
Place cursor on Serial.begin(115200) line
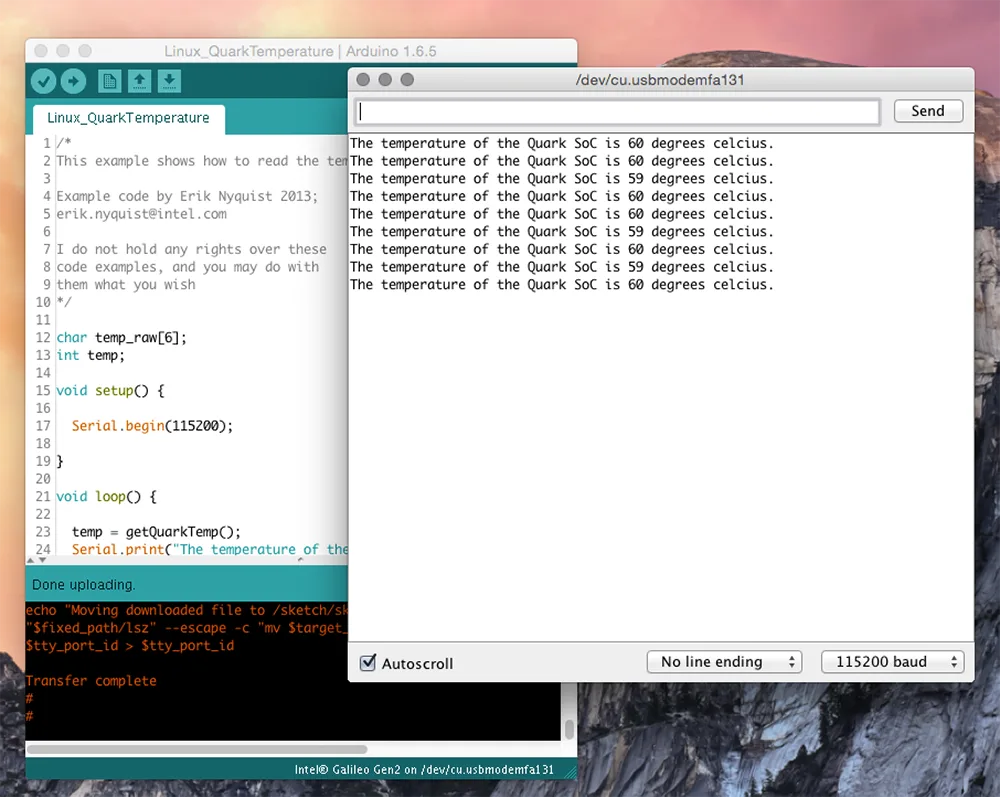152,426
